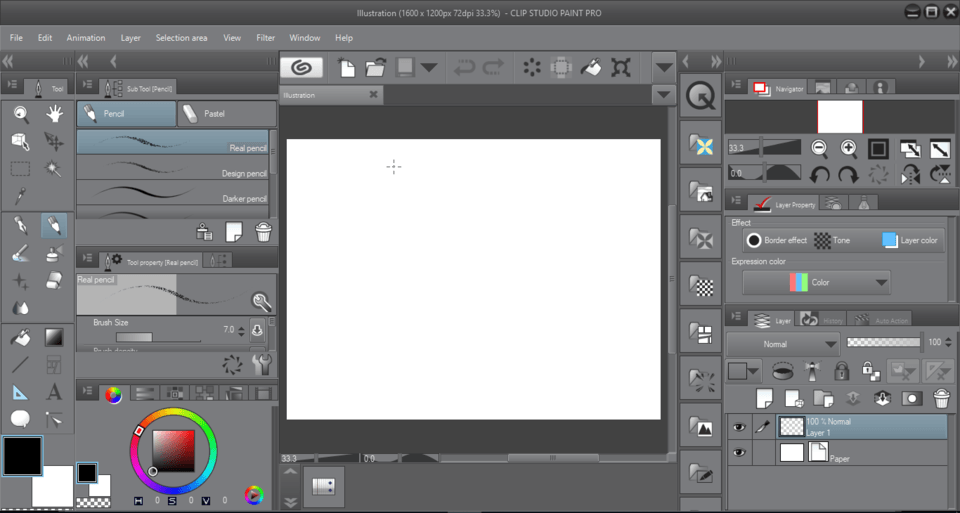
Task: Expand the command bar options arrow
Action: pyautogui.click(x=664, y=67)
